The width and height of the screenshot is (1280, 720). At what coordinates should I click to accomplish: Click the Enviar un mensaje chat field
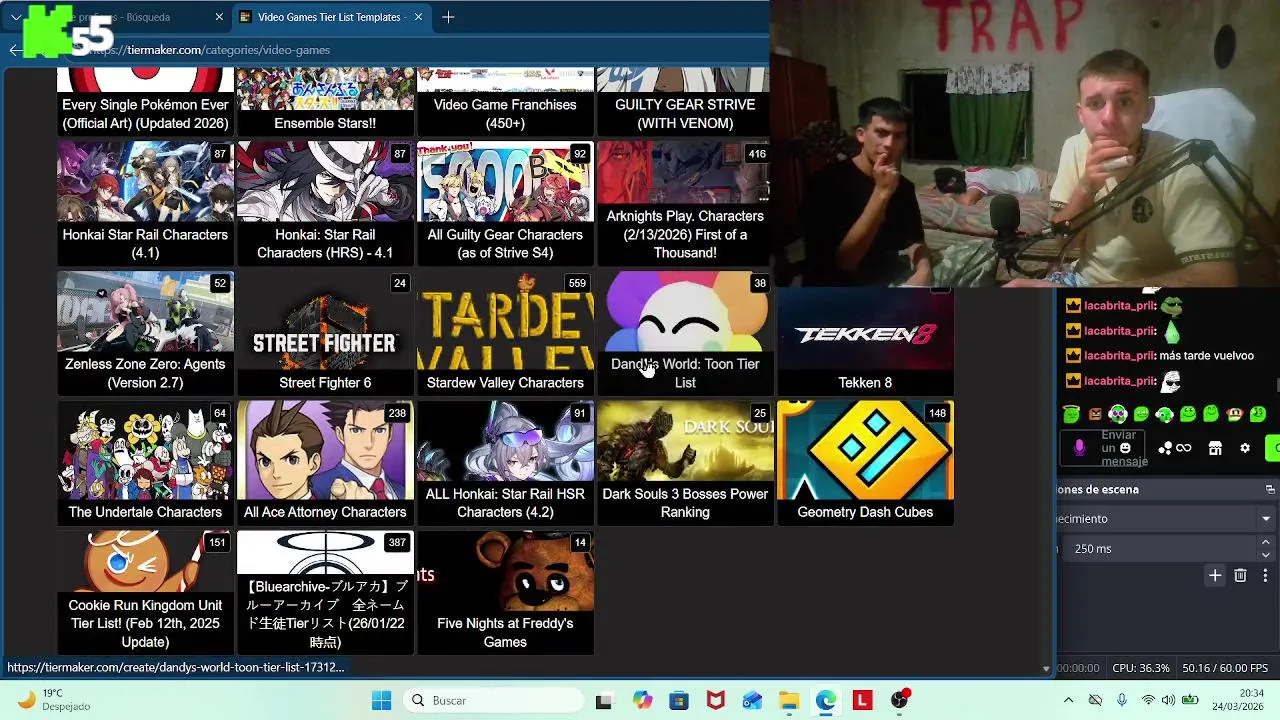pyautogui.click(x=1103, y=448)
